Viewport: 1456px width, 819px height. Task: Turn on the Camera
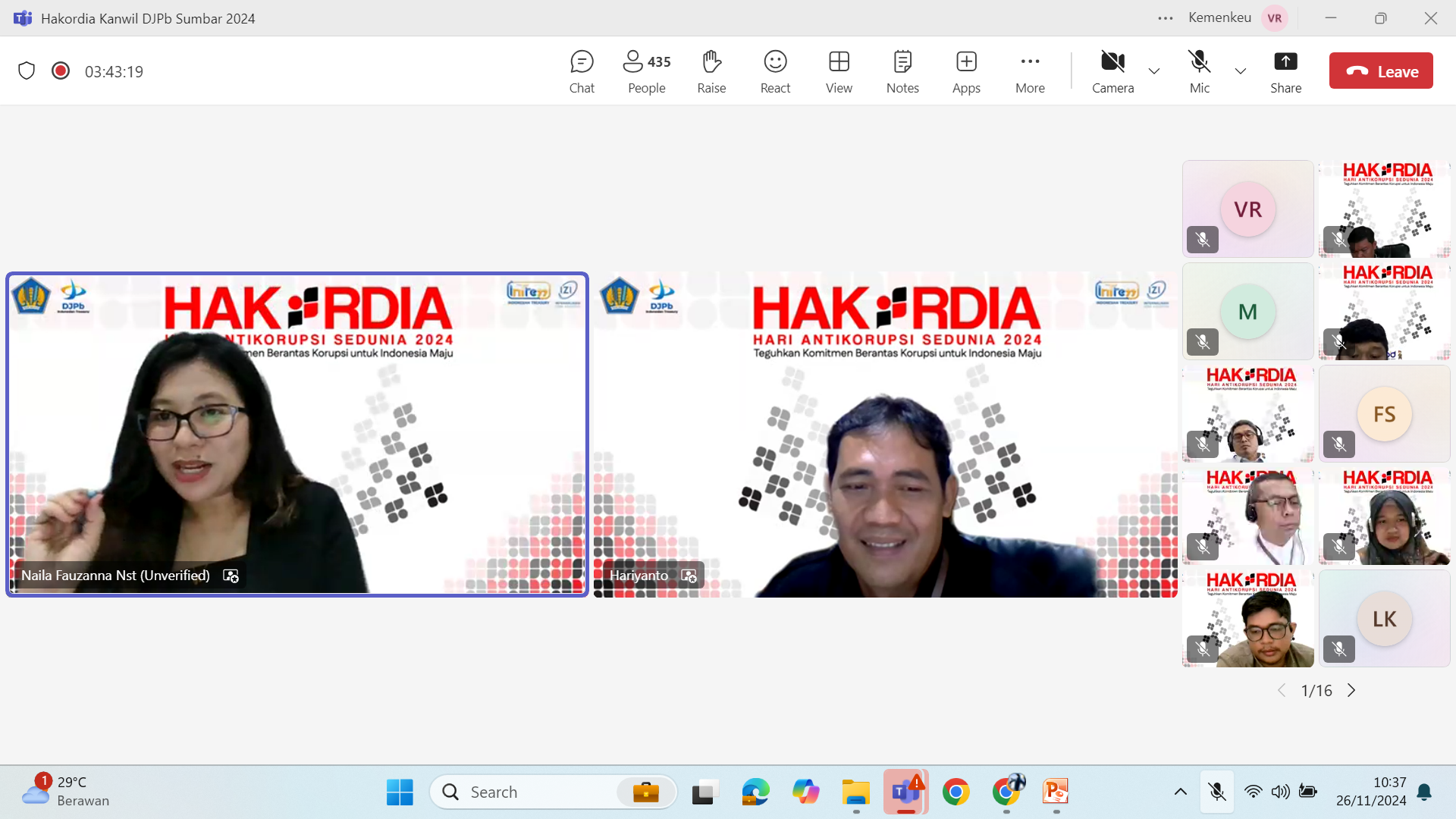(1112, 71)
